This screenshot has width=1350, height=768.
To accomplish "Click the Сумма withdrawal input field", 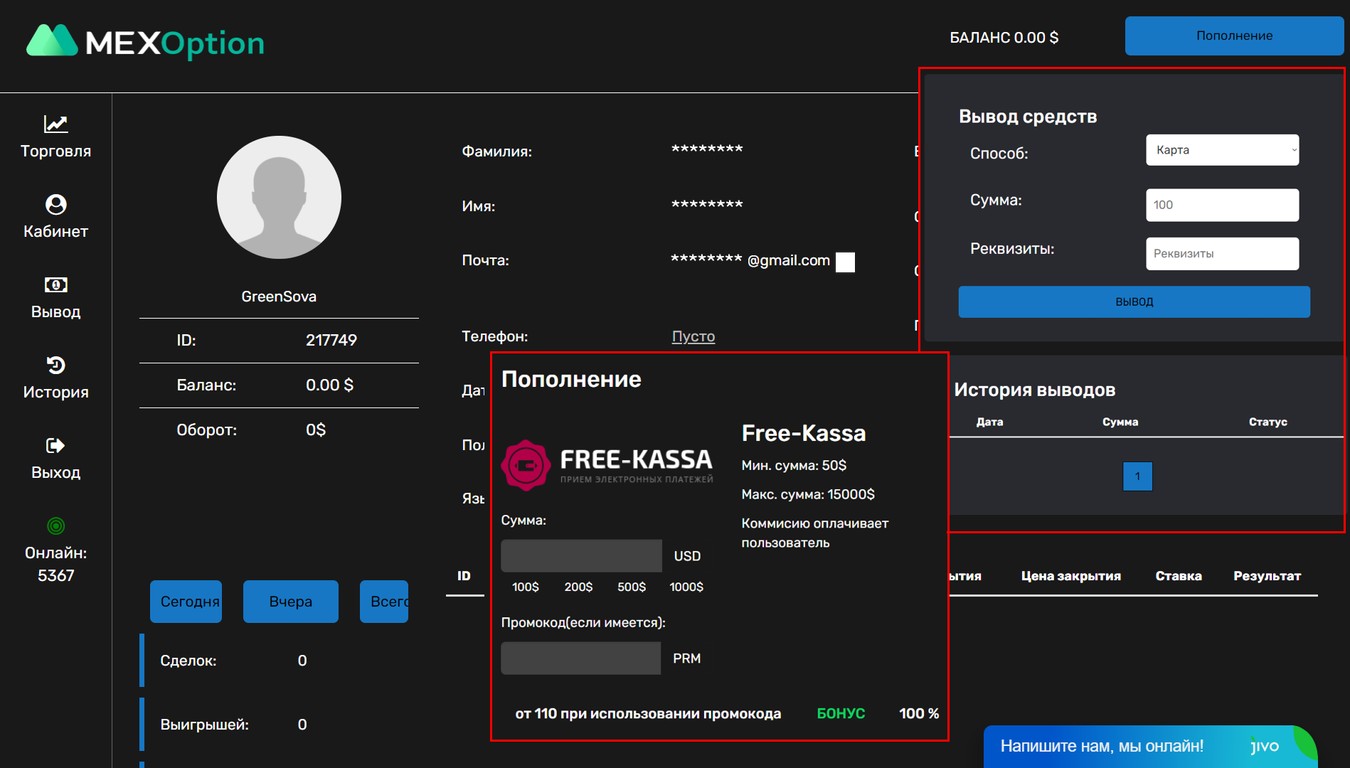I will (1222, 205).
